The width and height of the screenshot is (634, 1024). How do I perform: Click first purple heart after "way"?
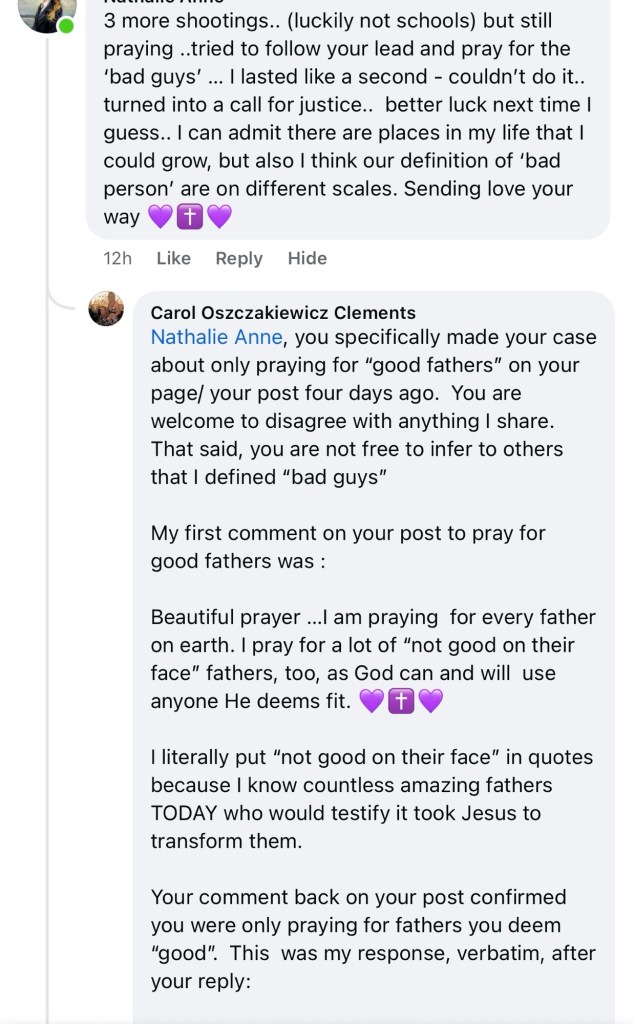(x=160, y=216)
